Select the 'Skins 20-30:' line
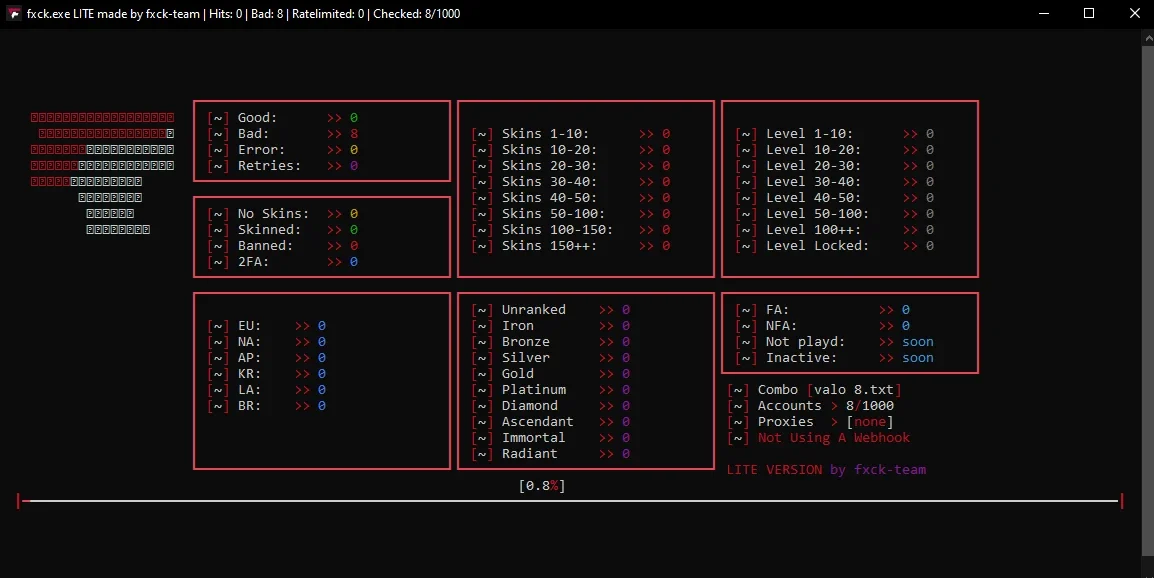Viewport: 1154px width, 578px height. click(571, 166)
